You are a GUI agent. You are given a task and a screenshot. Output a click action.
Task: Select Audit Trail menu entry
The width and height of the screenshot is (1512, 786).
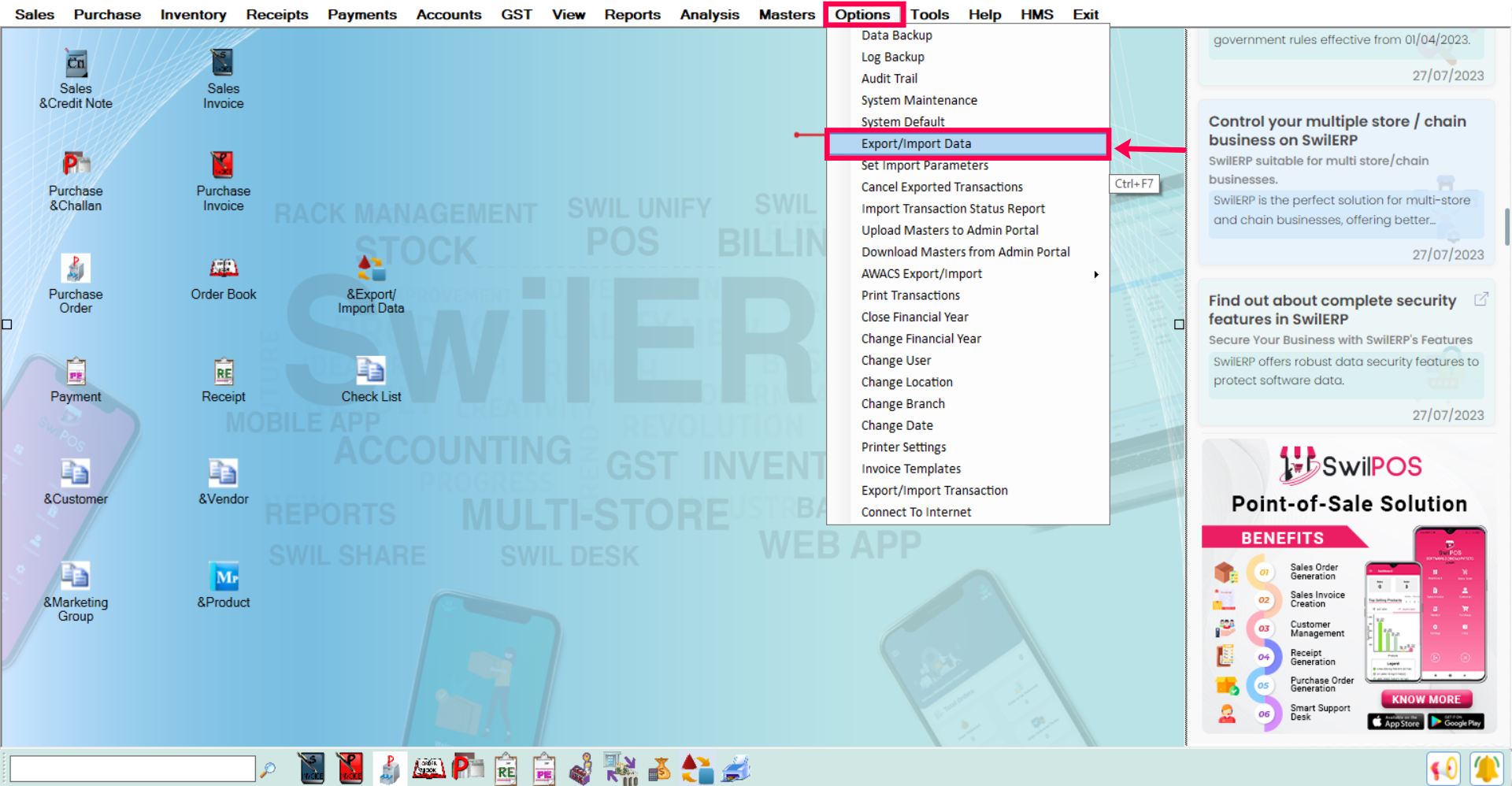968,79
